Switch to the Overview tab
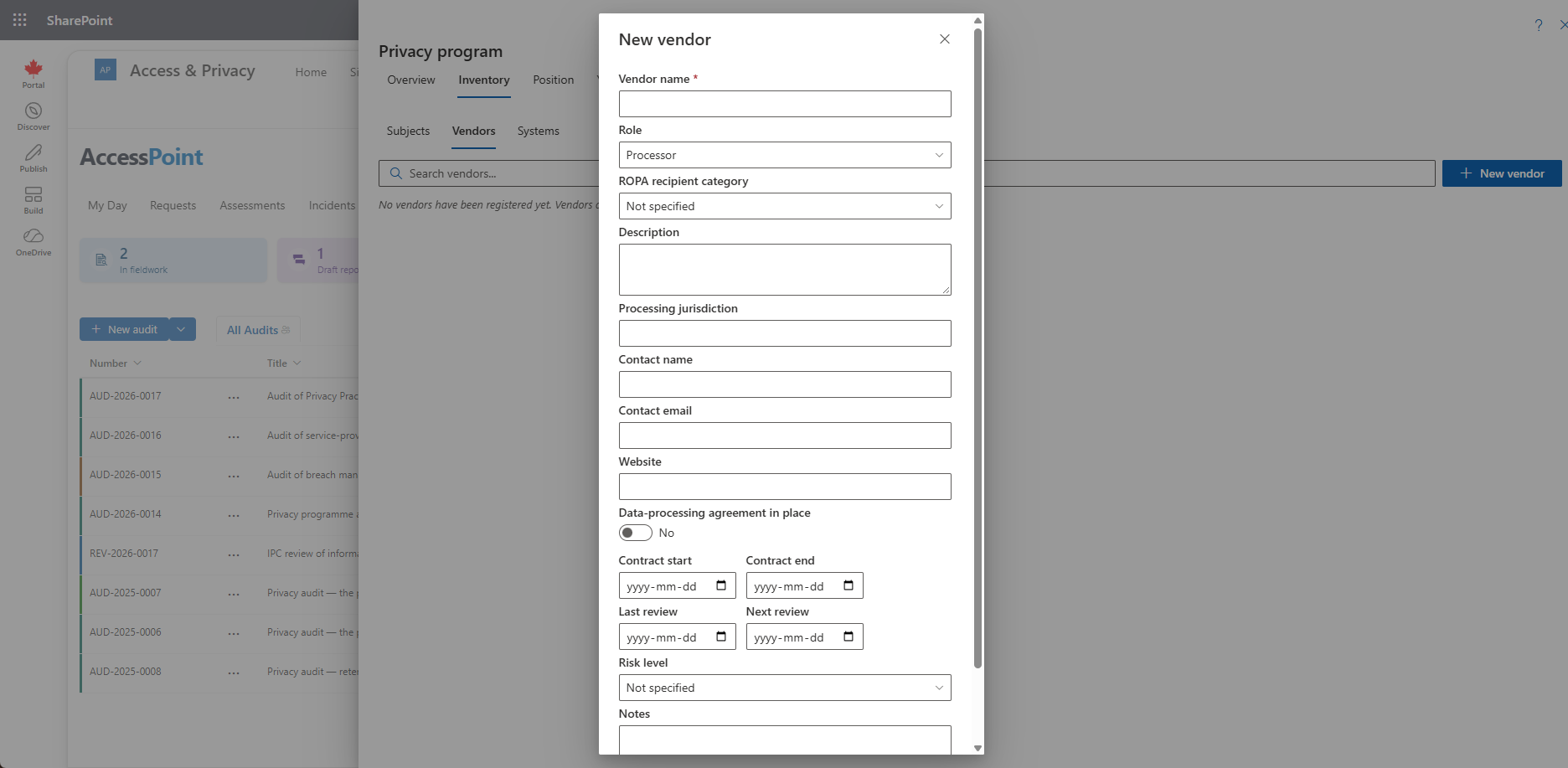Image resolution: width=1568 pixels, height=768 pixels. [x=411, y=80]
